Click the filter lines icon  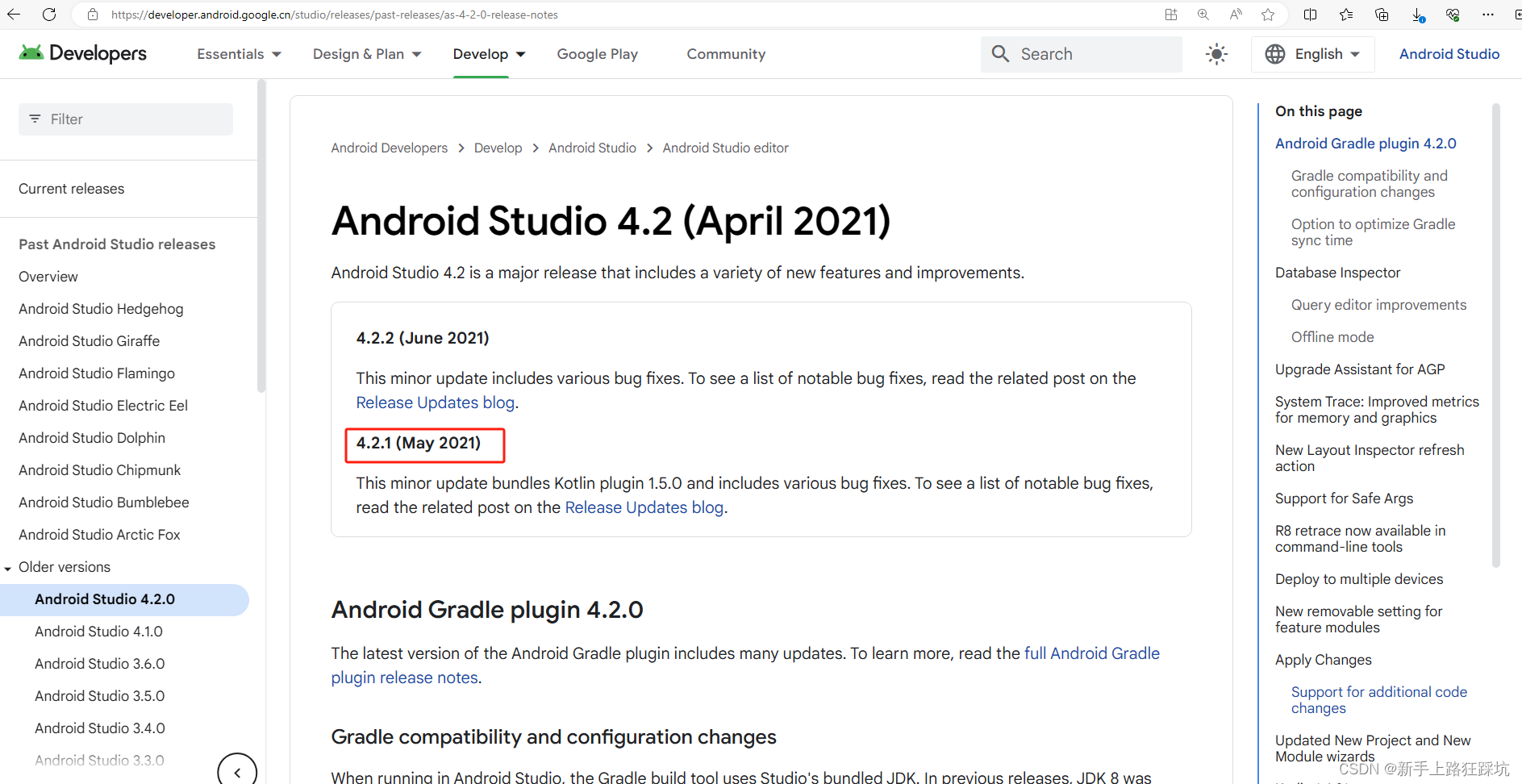tap(35, 119)
